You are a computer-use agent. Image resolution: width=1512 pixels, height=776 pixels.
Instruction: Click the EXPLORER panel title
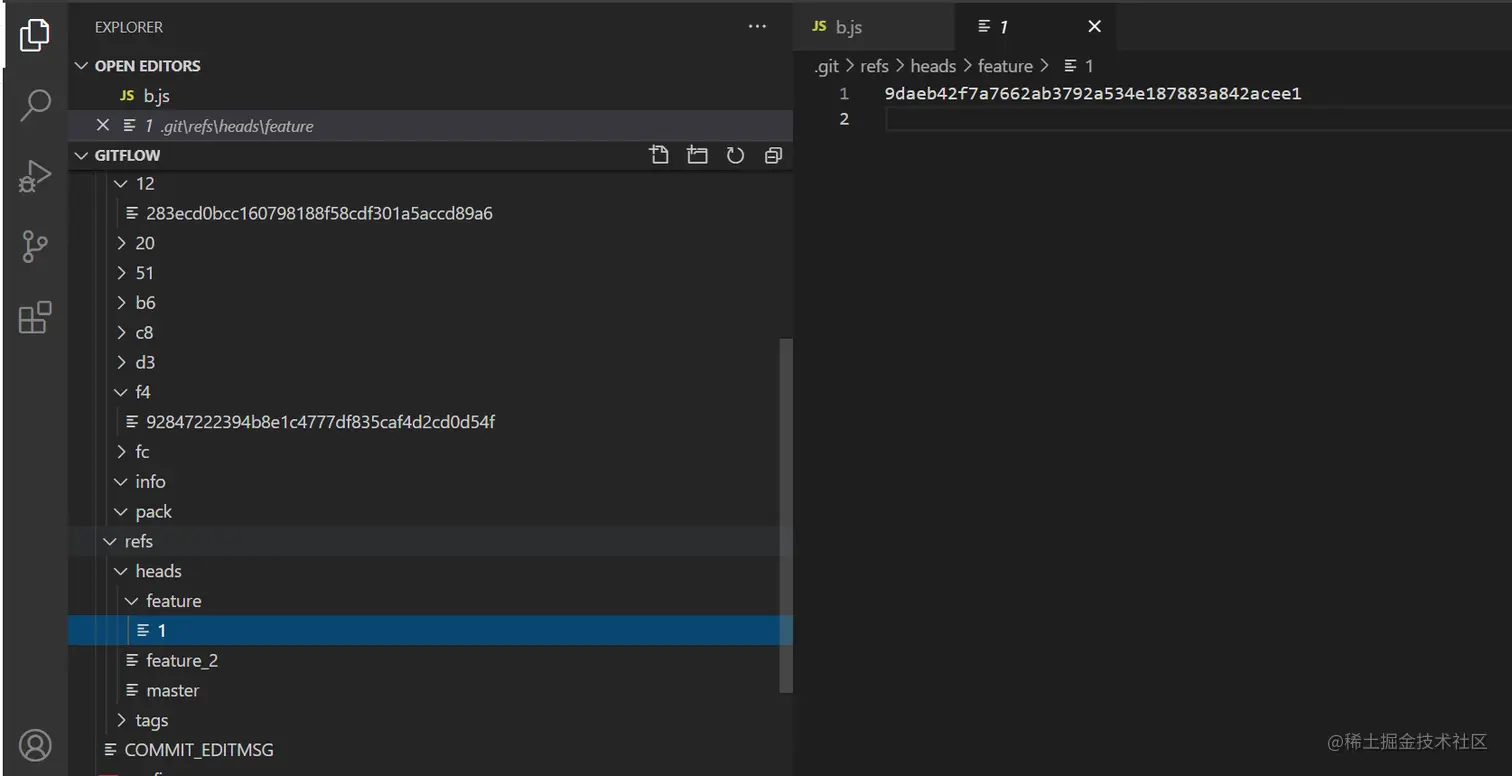[129, 27]
